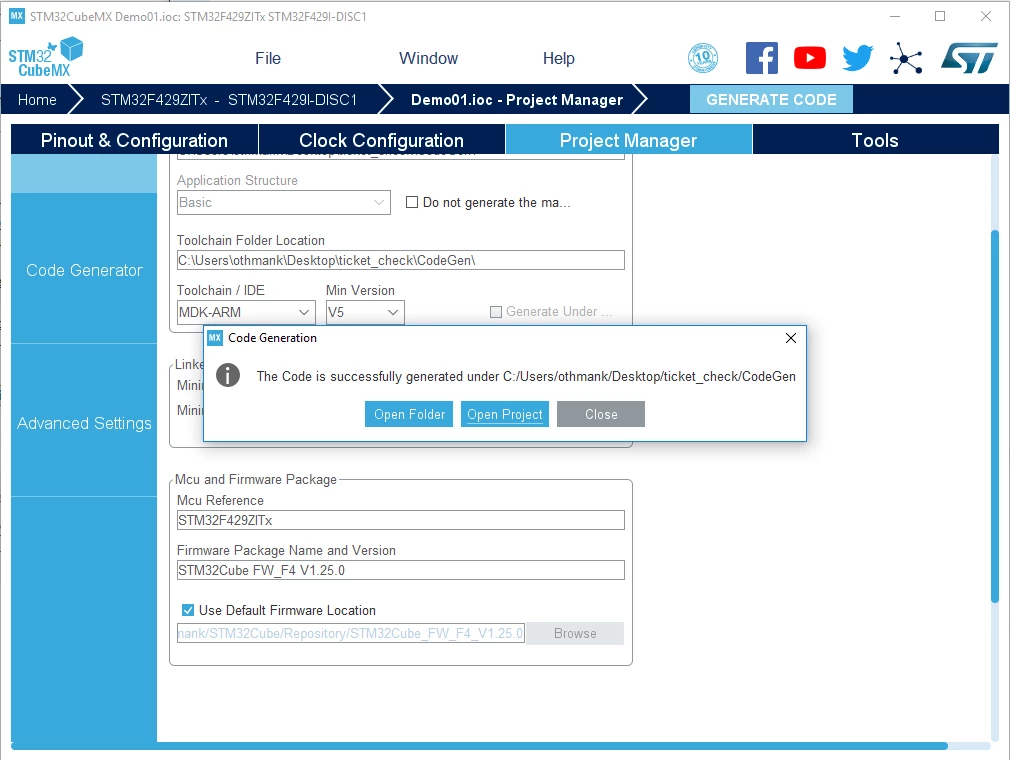This screenshot has height=760, width=1010.
Task: Close the Code Generation dialog with X
Action: pyautogui.click(x=791, y=338)
